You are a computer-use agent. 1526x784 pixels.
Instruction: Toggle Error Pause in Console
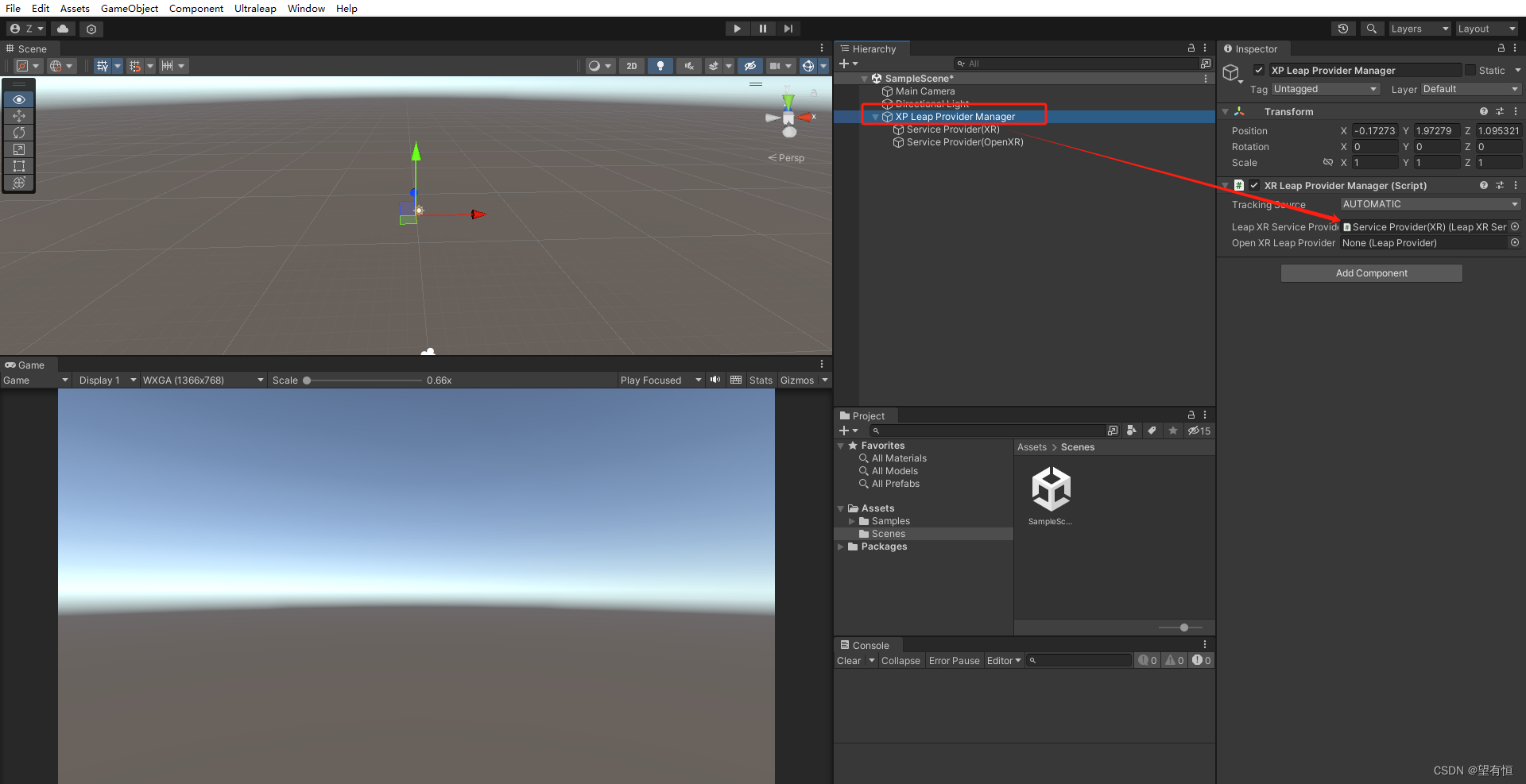954,661
